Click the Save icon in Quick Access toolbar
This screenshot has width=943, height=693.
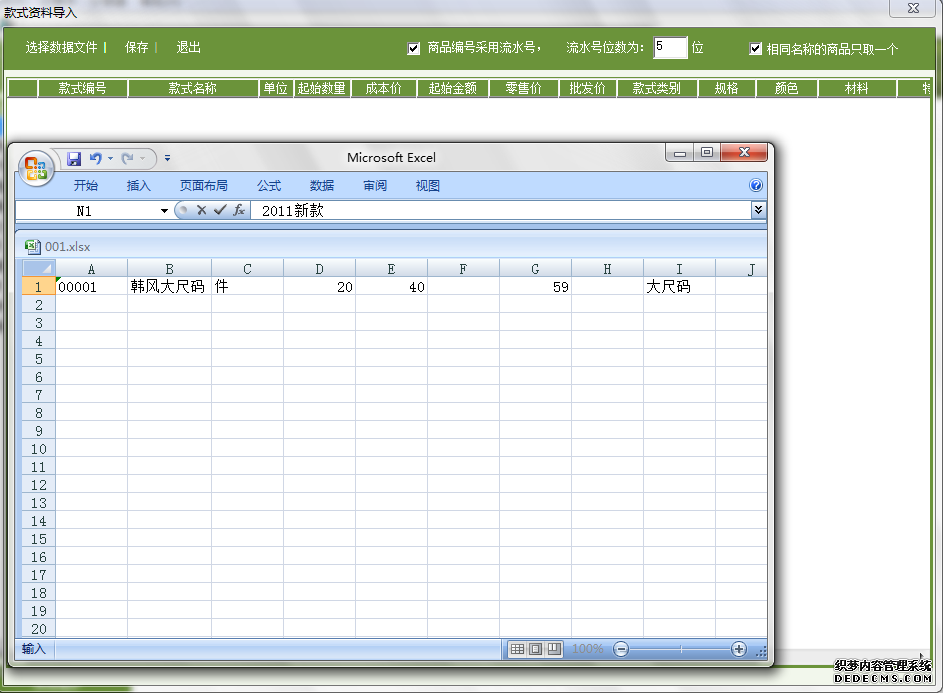pos(74,158)
